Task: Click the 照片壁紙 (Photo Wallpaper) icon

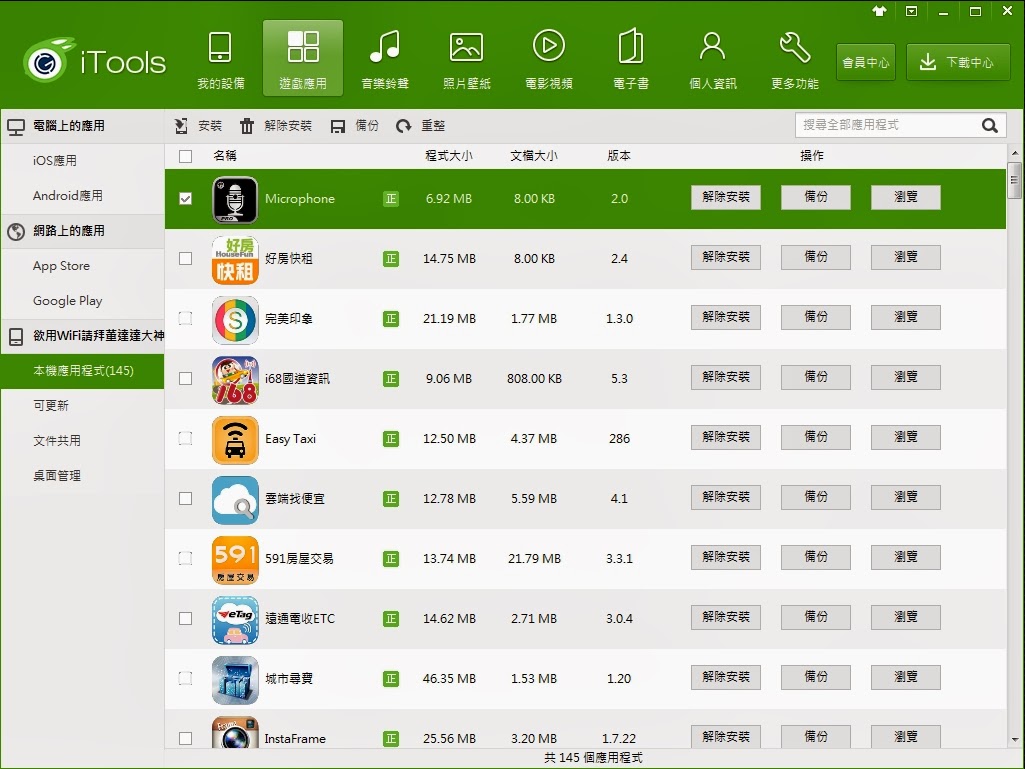Action: click(x=467, y=57)
